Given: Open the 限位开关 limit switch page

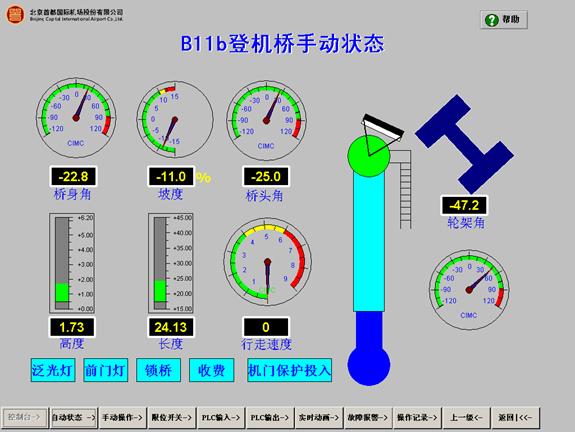Looking at the screenshot, I should (172, 417).
